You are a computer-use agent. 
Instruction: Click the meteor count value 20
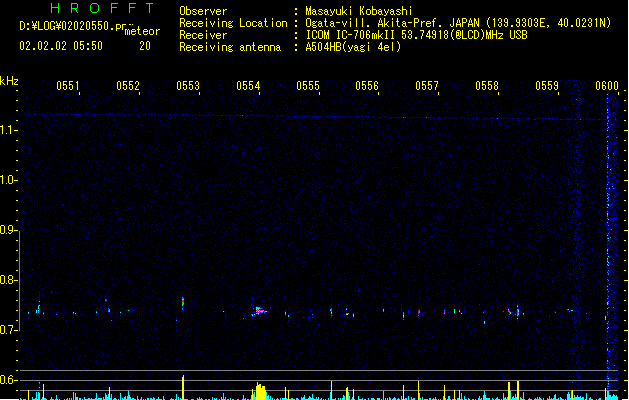145,46
